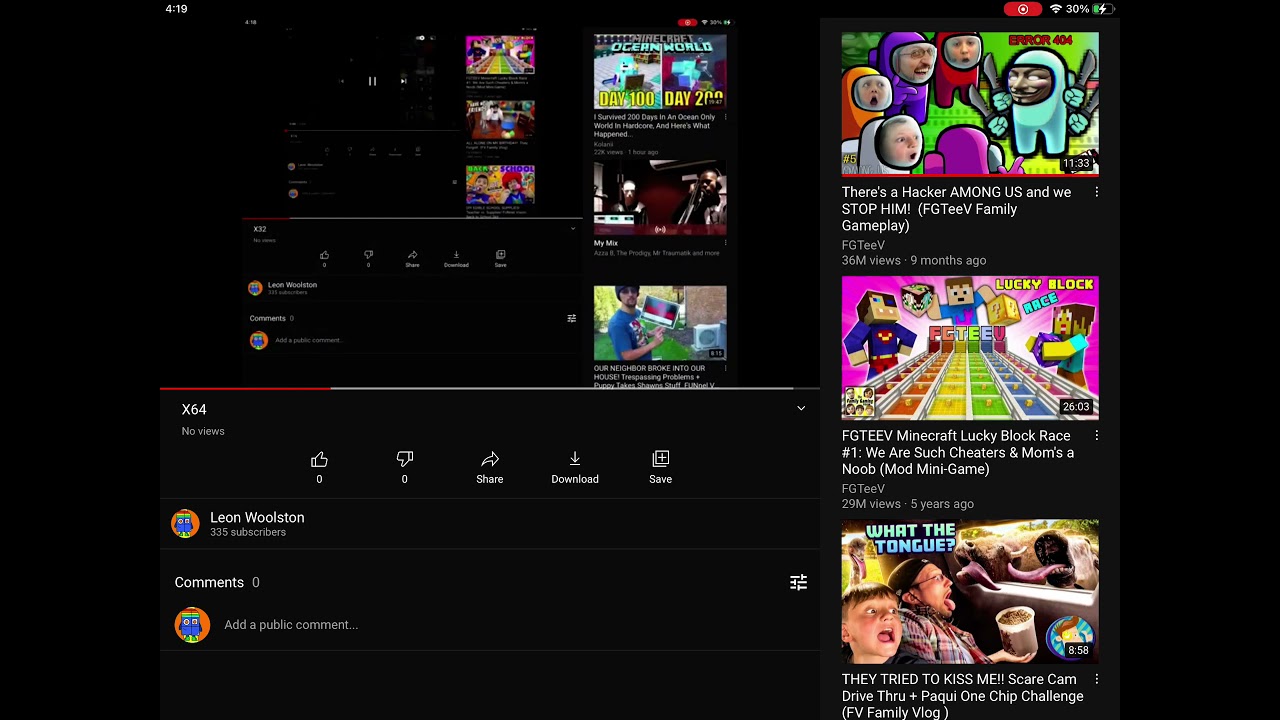Tap "36M views · 9 months ago" text

[x=914, y=260]
